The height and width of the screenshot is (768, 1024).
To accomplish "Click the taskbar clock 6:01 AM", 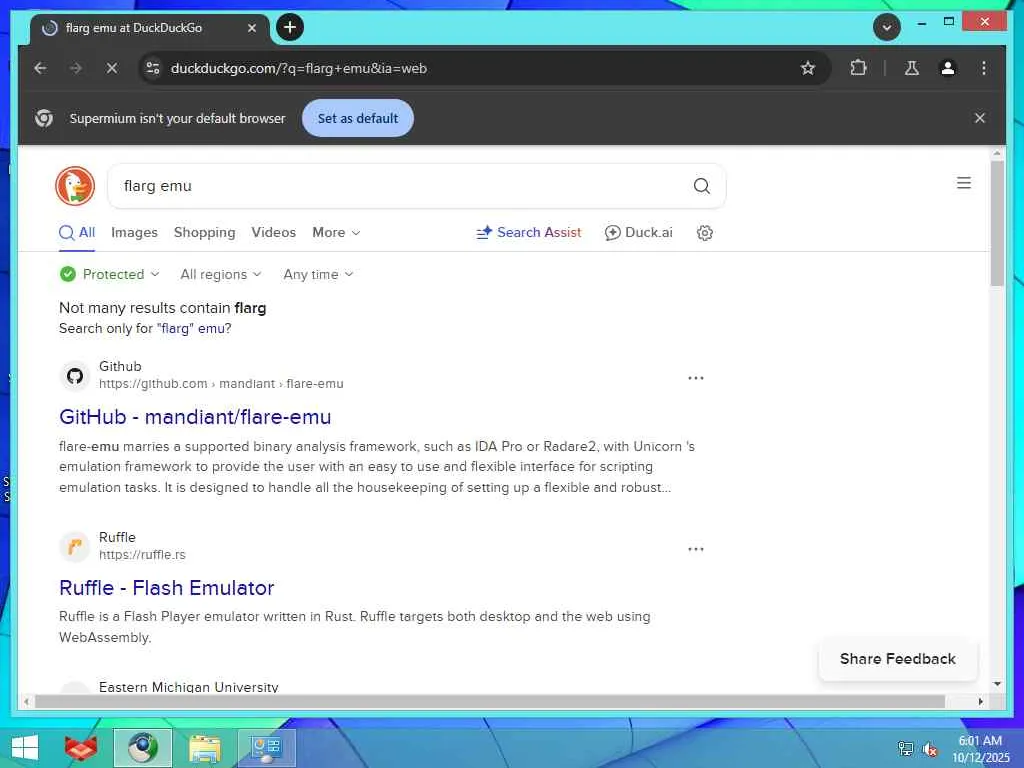I will [x=980, y=741].
